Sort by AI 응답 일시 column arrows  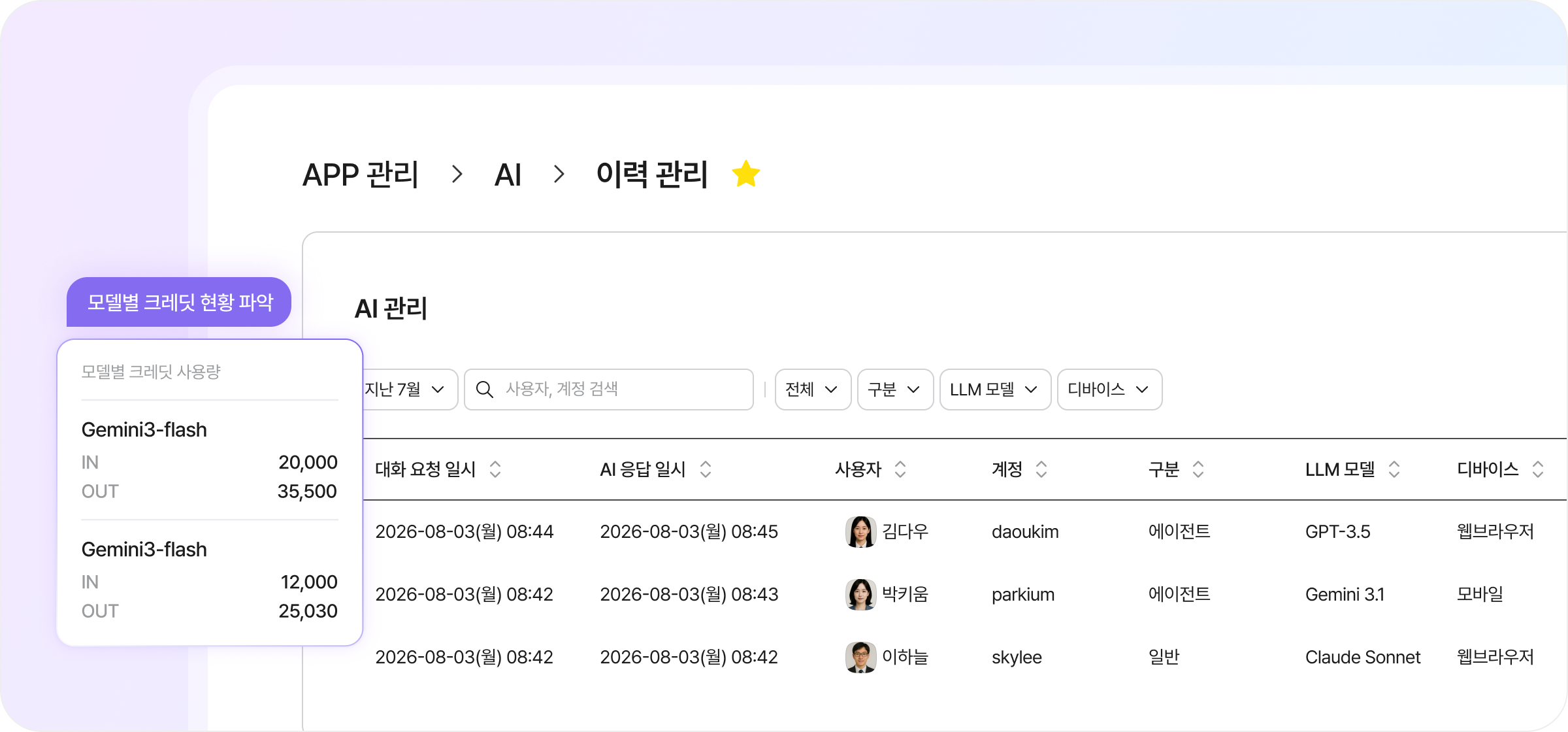[706, 469]
